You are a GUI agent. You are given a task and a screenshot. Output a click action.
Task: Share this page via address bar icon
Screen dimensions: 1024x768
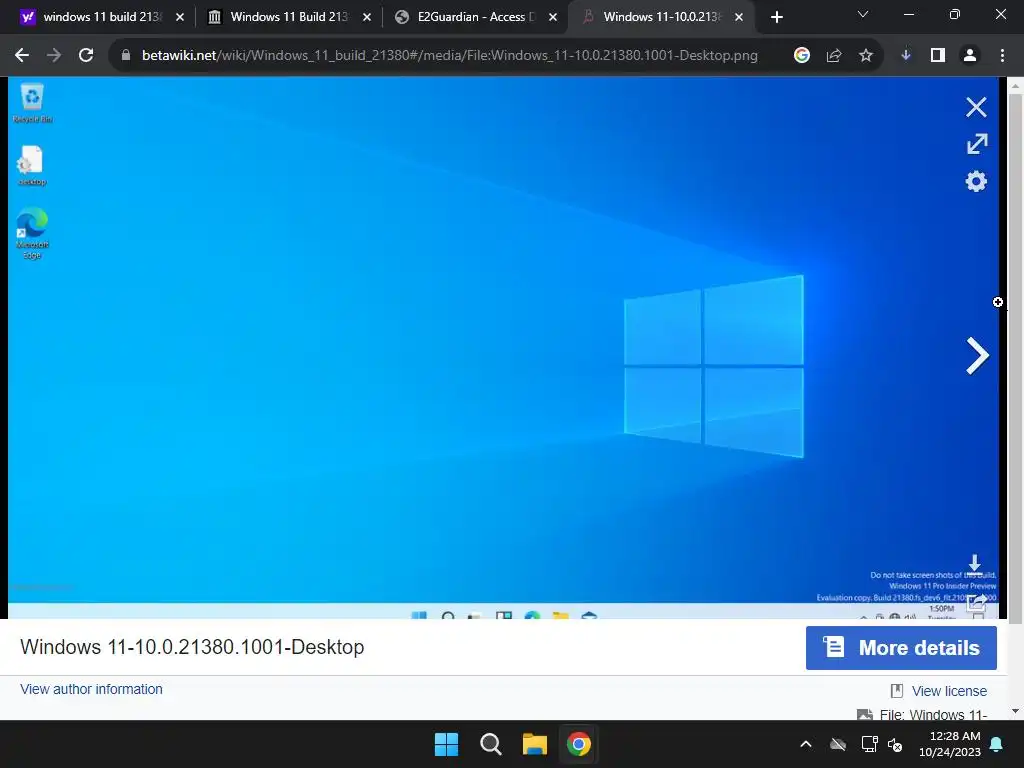[834, 56]
